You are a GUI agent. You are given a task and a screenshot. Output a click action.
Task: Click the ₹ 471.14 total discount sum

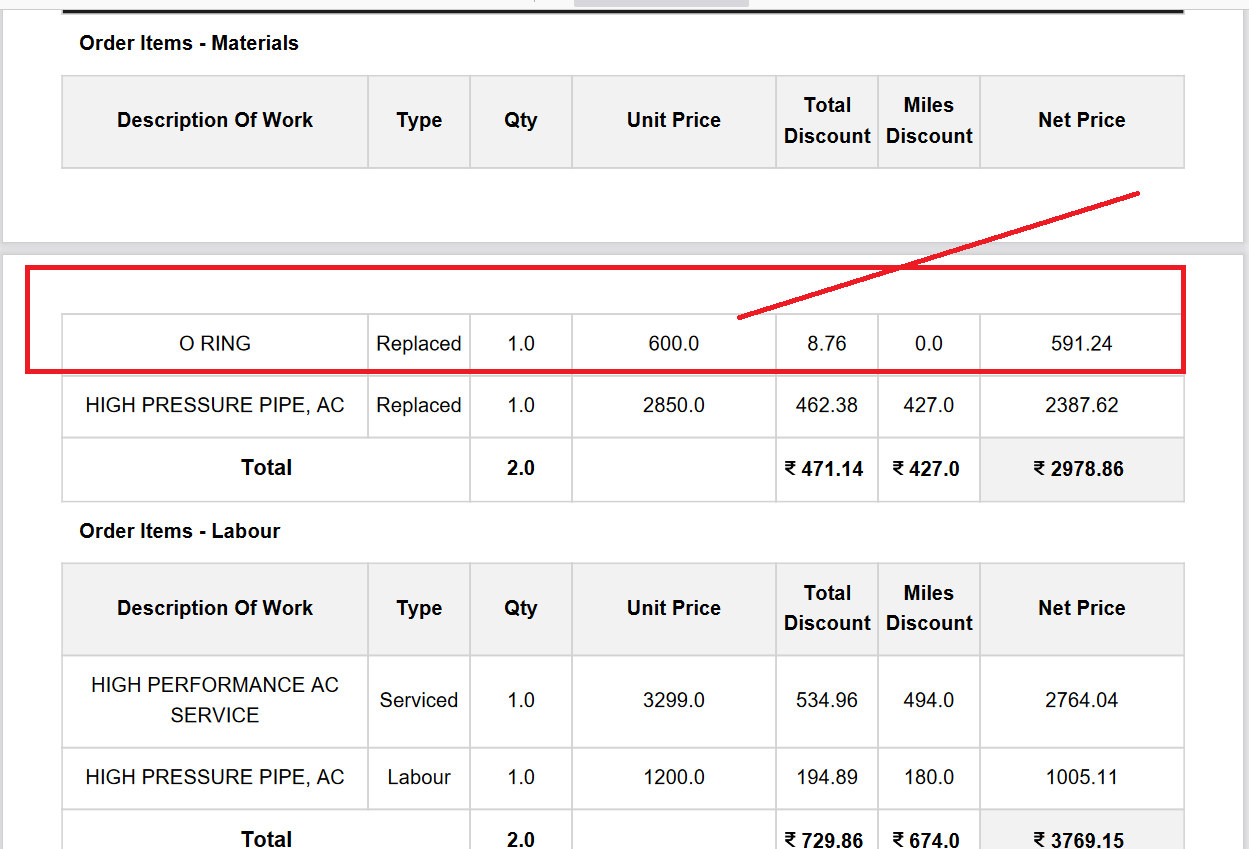pyautogui.click(x=825, y=469)
